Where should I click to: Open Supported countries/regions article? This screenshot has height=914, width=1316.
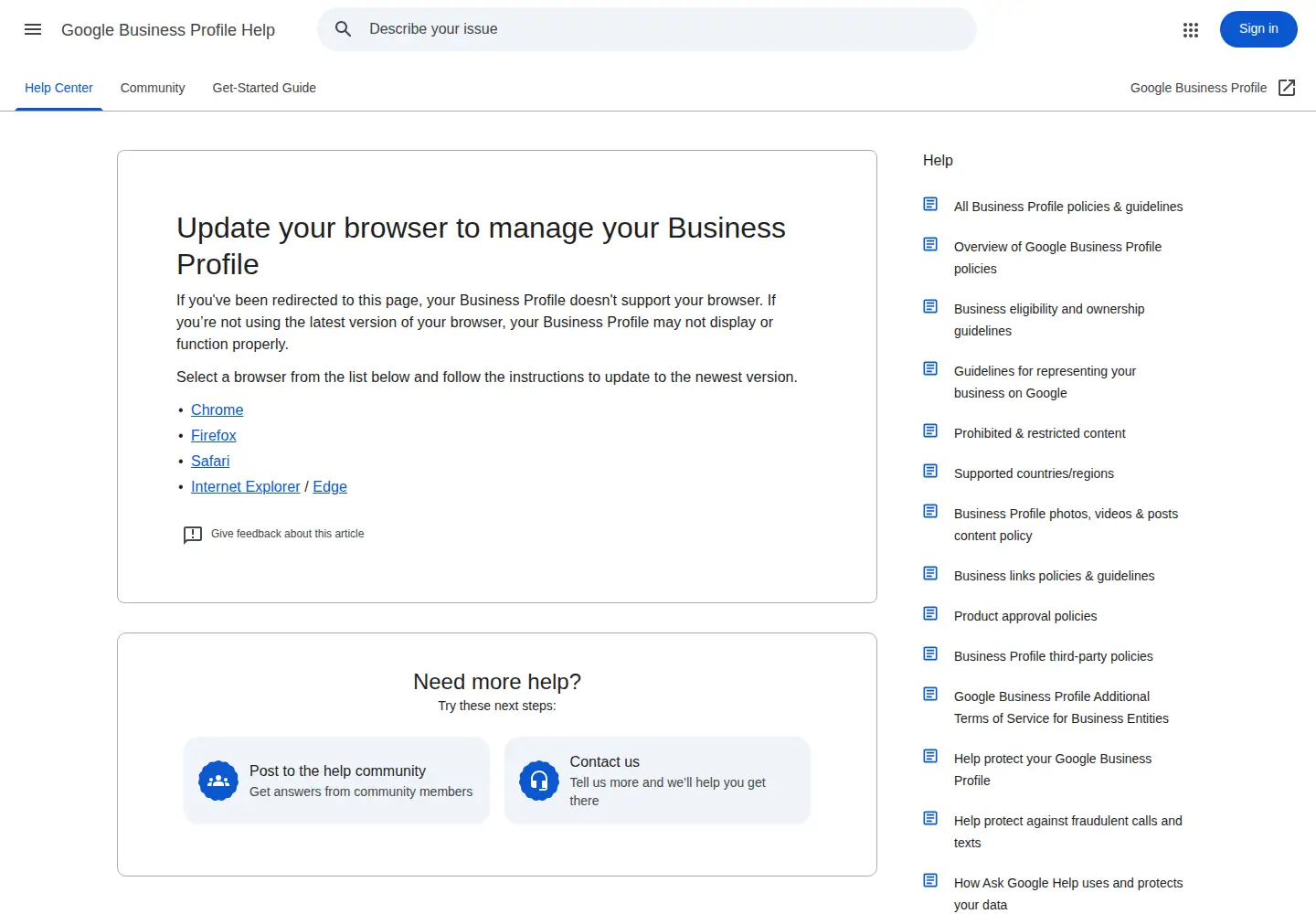pos(1034,473)
